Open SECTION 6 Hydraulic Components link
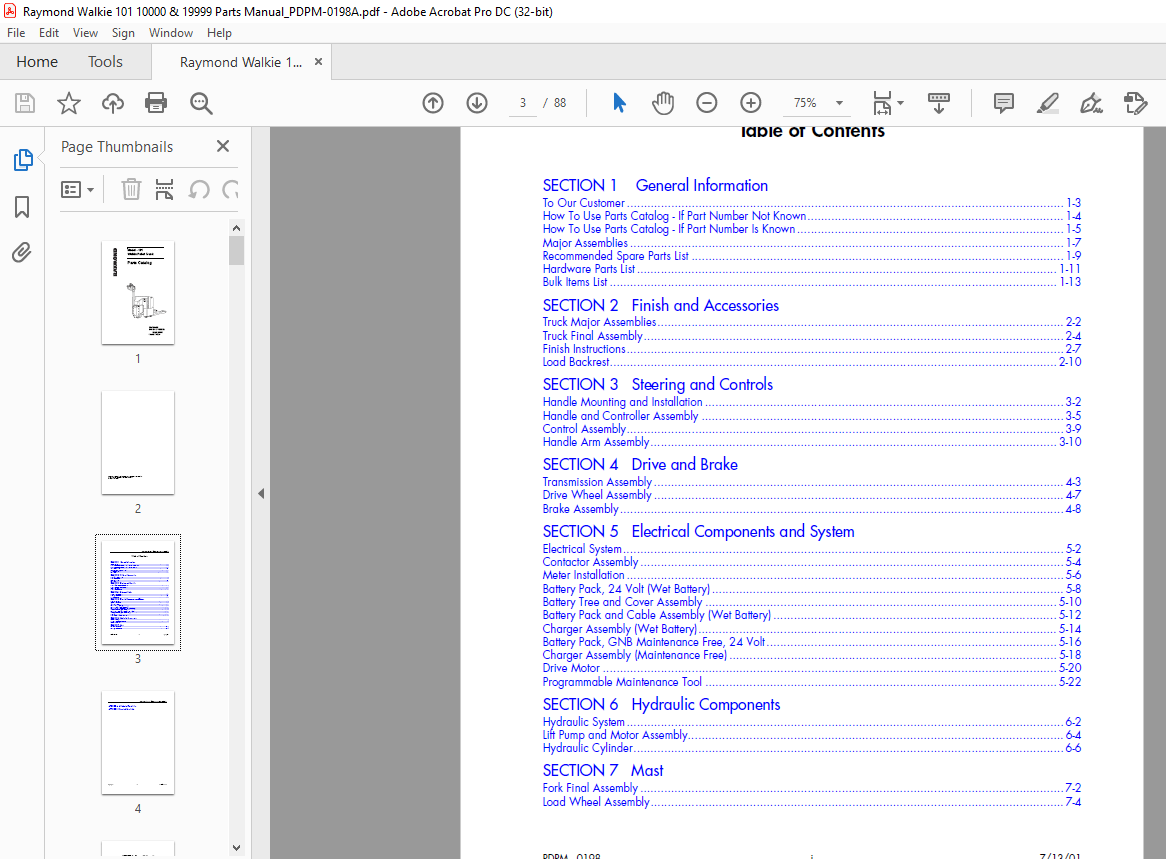Screen dimensions: 1166x859 coord(661,704)
